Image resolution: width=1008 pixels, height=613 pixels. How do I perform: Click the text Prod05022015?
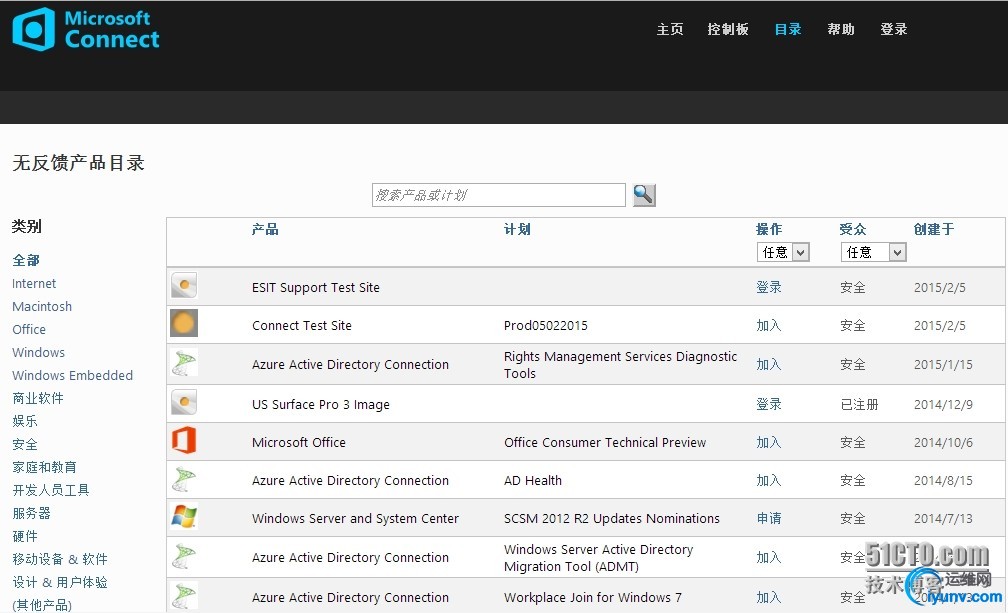coord(546,325)
